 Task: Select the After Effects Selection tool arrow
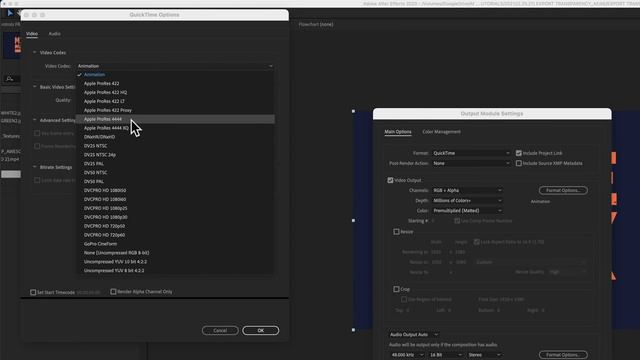coord(10,13)
